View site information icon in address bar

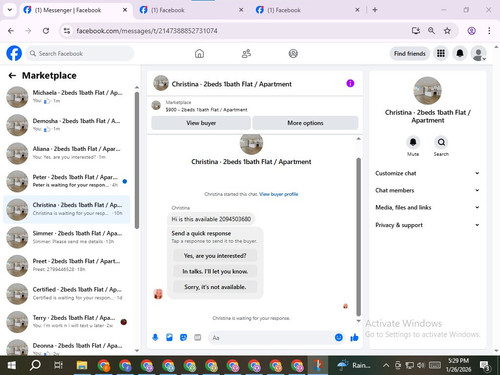[67, 31]
